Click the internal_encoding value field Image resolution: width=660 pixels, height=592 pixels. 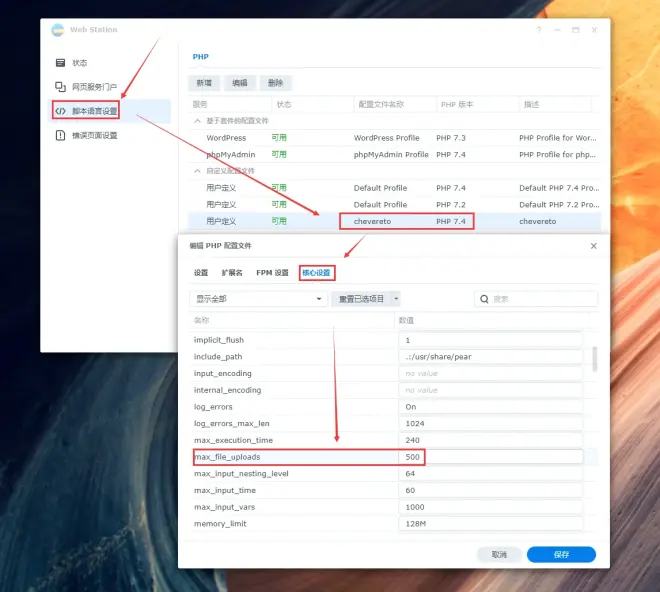coord(491,390)
